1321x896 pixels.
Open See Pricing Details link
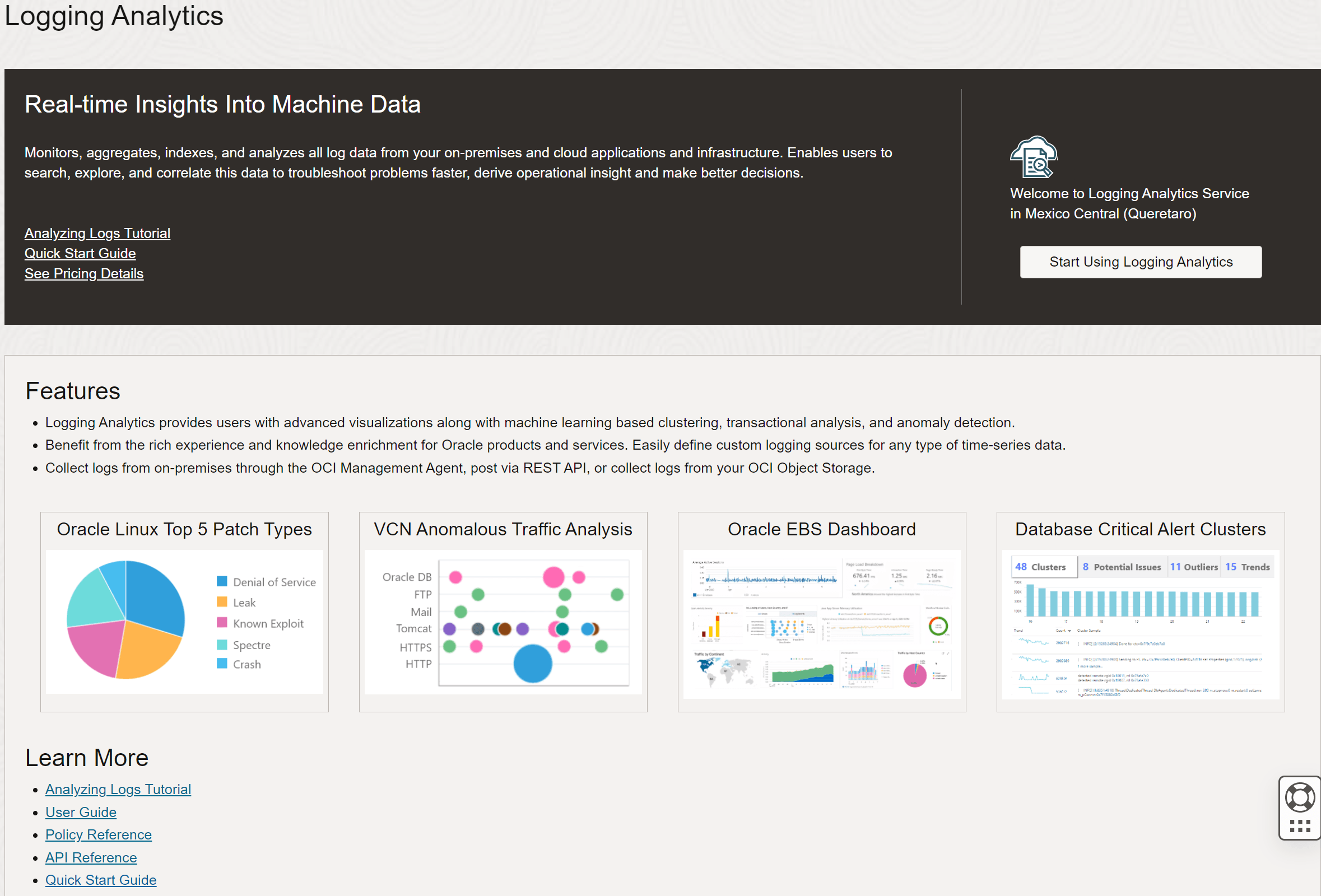[84, 273]
